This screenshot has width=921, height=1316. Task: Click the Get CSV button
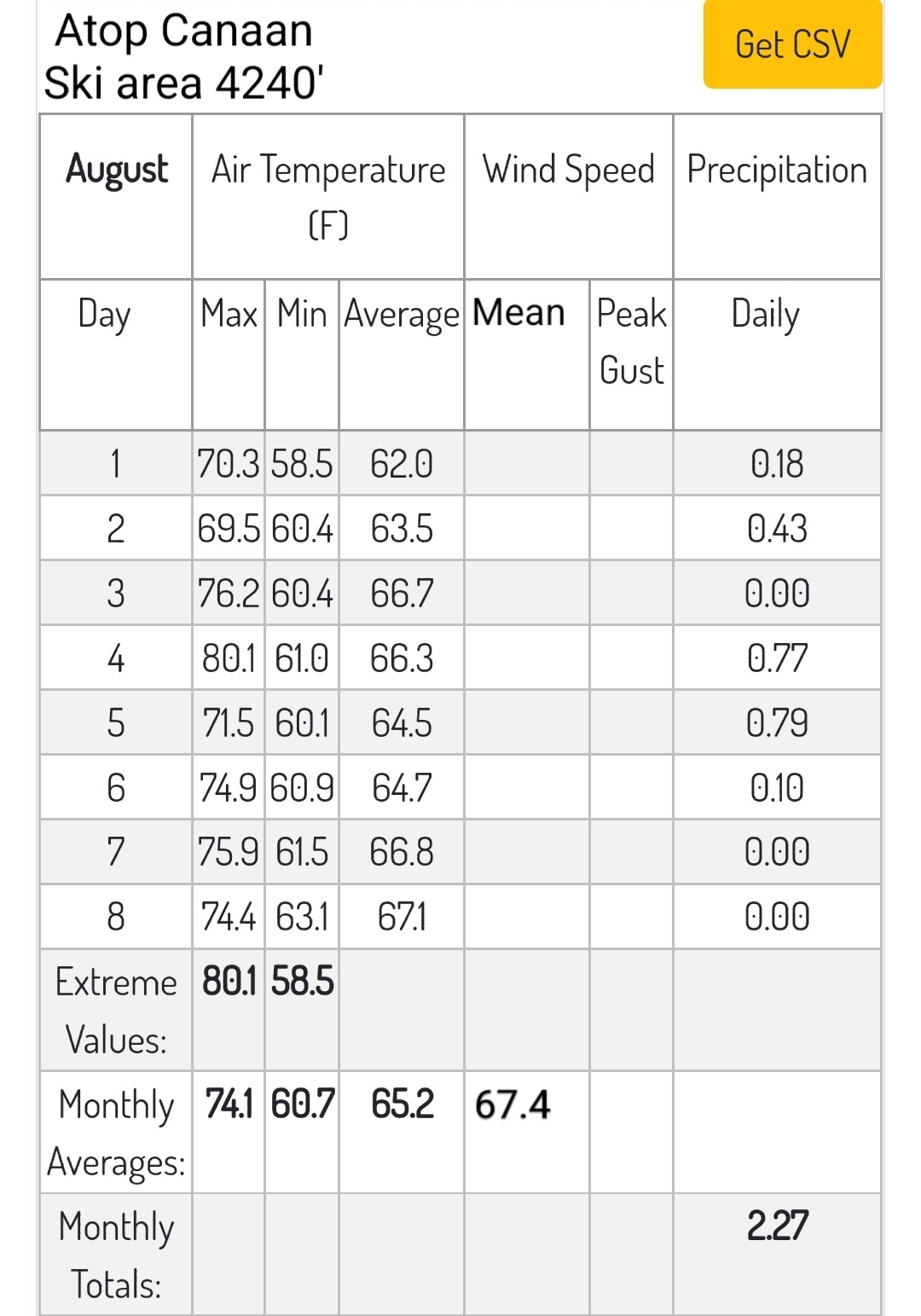(x=792, y=43)
